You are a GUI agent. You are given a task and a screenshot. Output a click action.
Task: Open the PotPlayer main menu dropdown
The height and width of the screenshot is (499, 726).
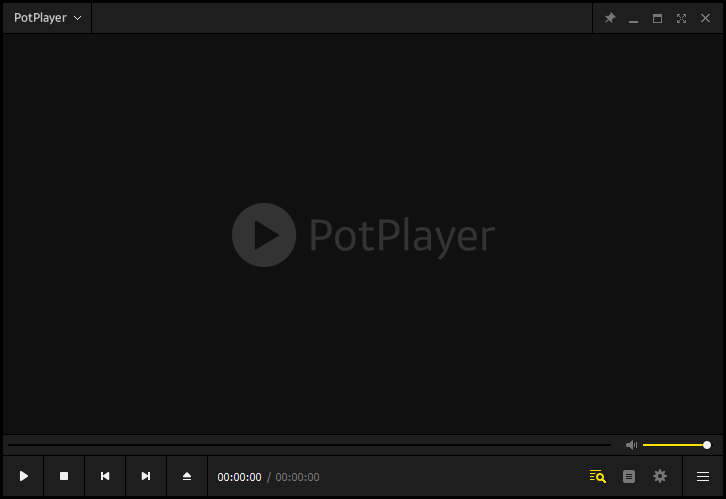[47, 18]
